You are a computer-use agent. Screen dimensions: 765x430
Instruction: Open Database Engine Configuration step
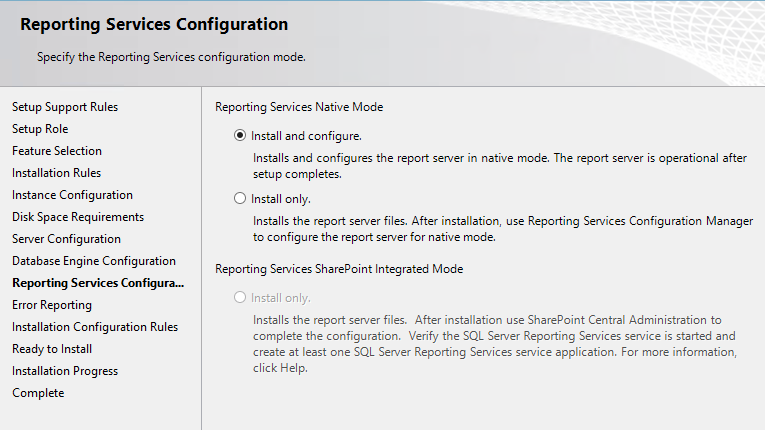(94, 261)
